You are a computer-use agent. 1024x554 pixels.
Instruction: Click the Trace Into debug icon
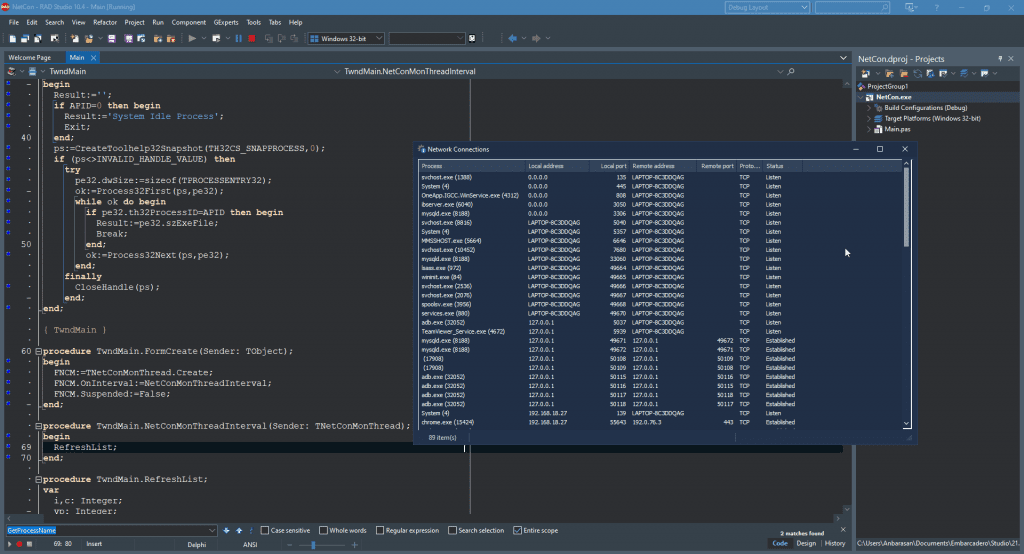268,39
